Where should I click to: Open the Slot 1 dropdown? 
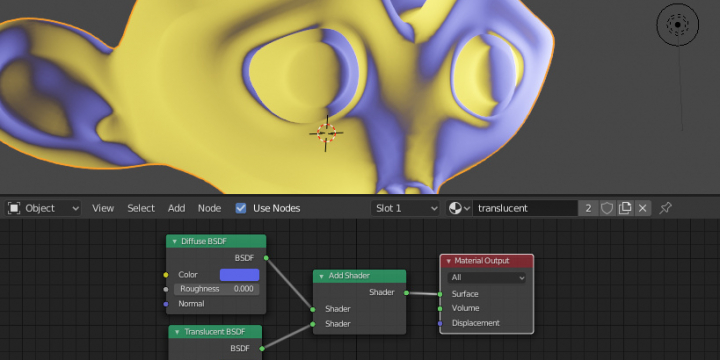405,208
